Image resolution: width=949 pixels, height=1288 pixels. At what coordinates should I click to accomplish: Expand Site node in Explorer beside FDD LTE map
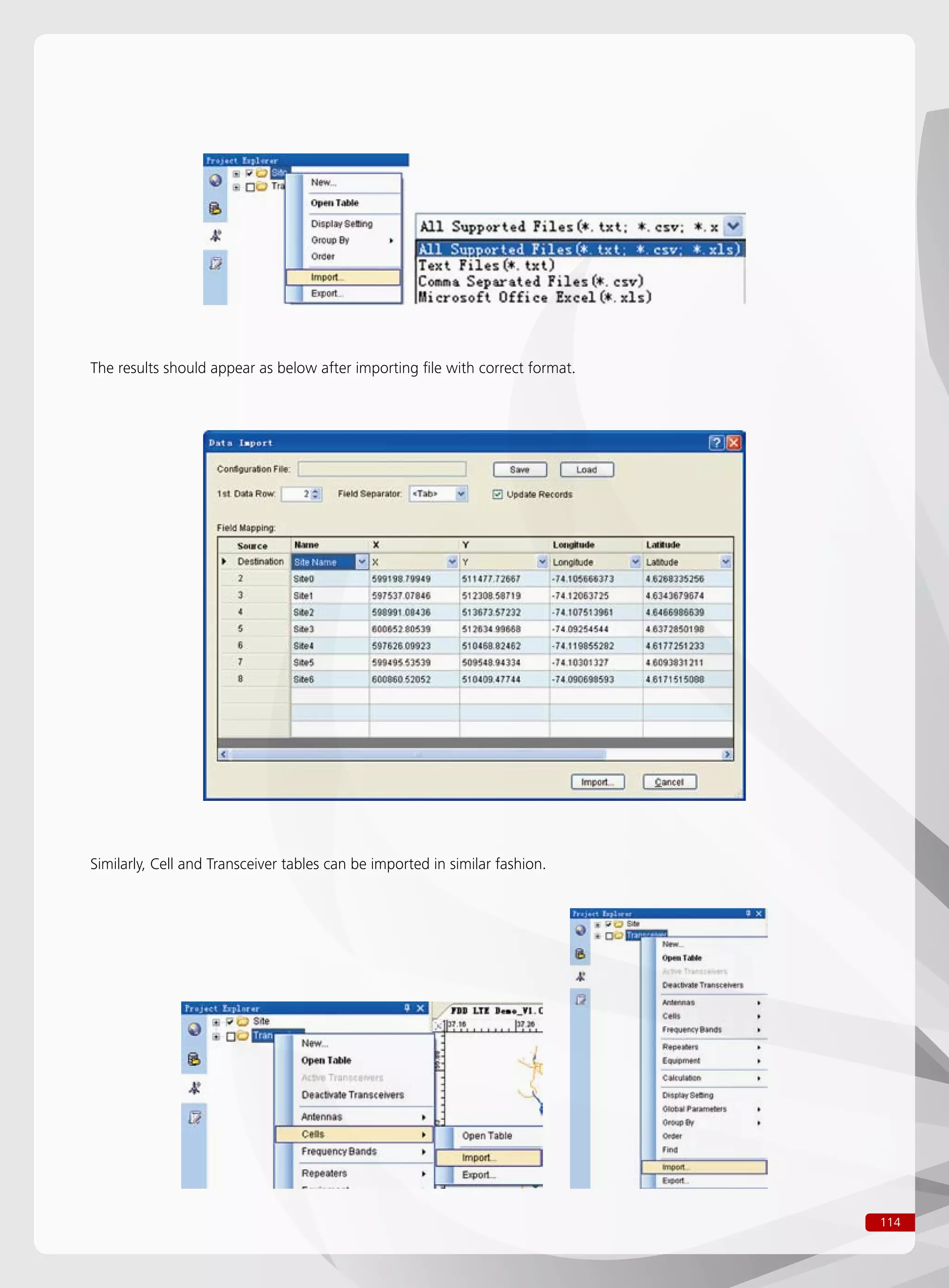pos(216,1022)
